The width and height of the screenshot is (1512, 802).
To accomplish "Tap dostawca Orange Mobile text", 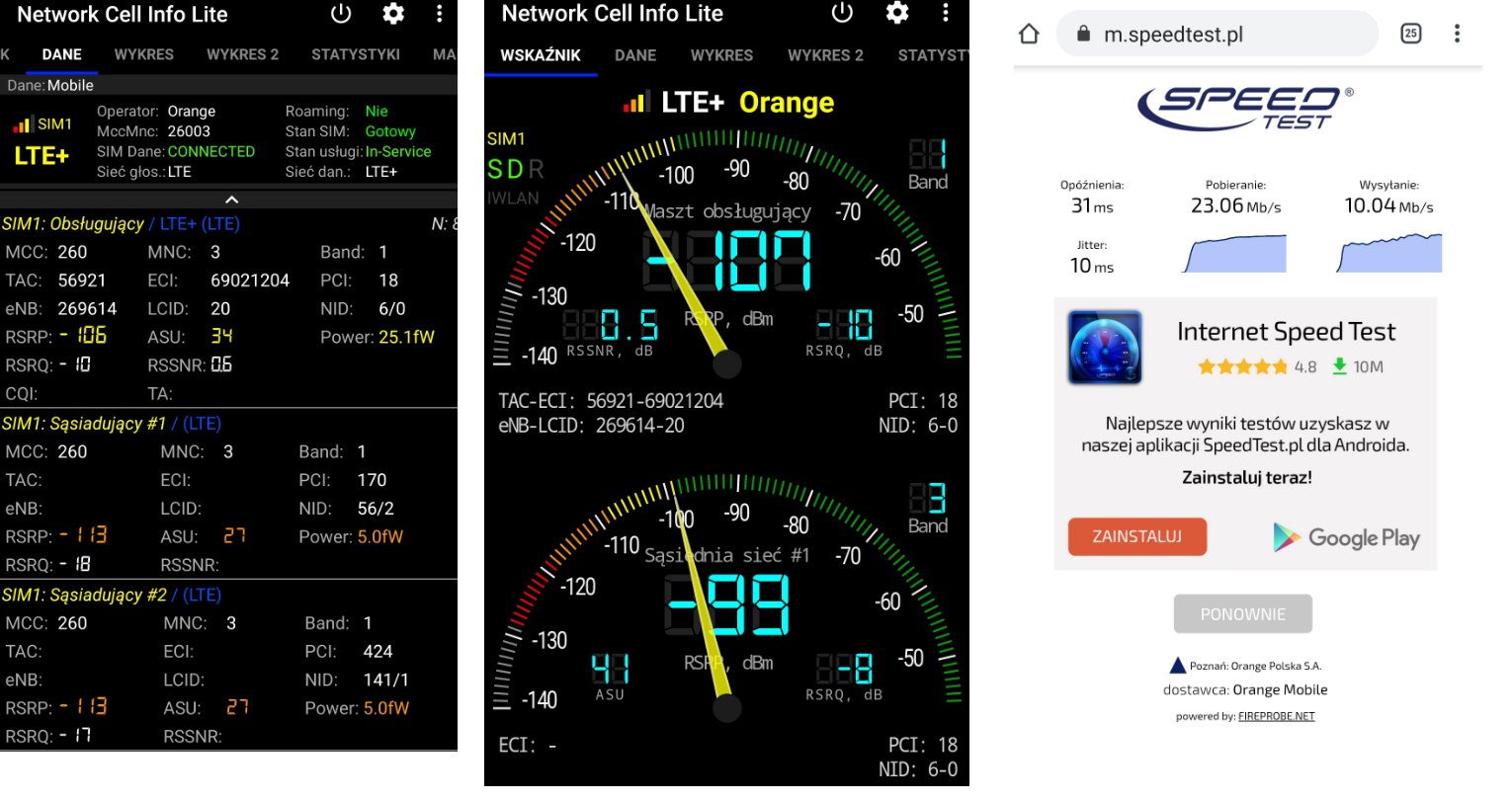I will (1245, 689).
